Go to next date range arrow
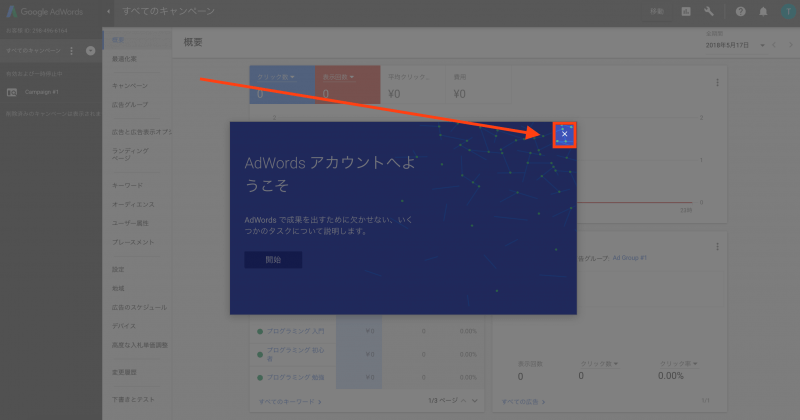 (791, 45)
